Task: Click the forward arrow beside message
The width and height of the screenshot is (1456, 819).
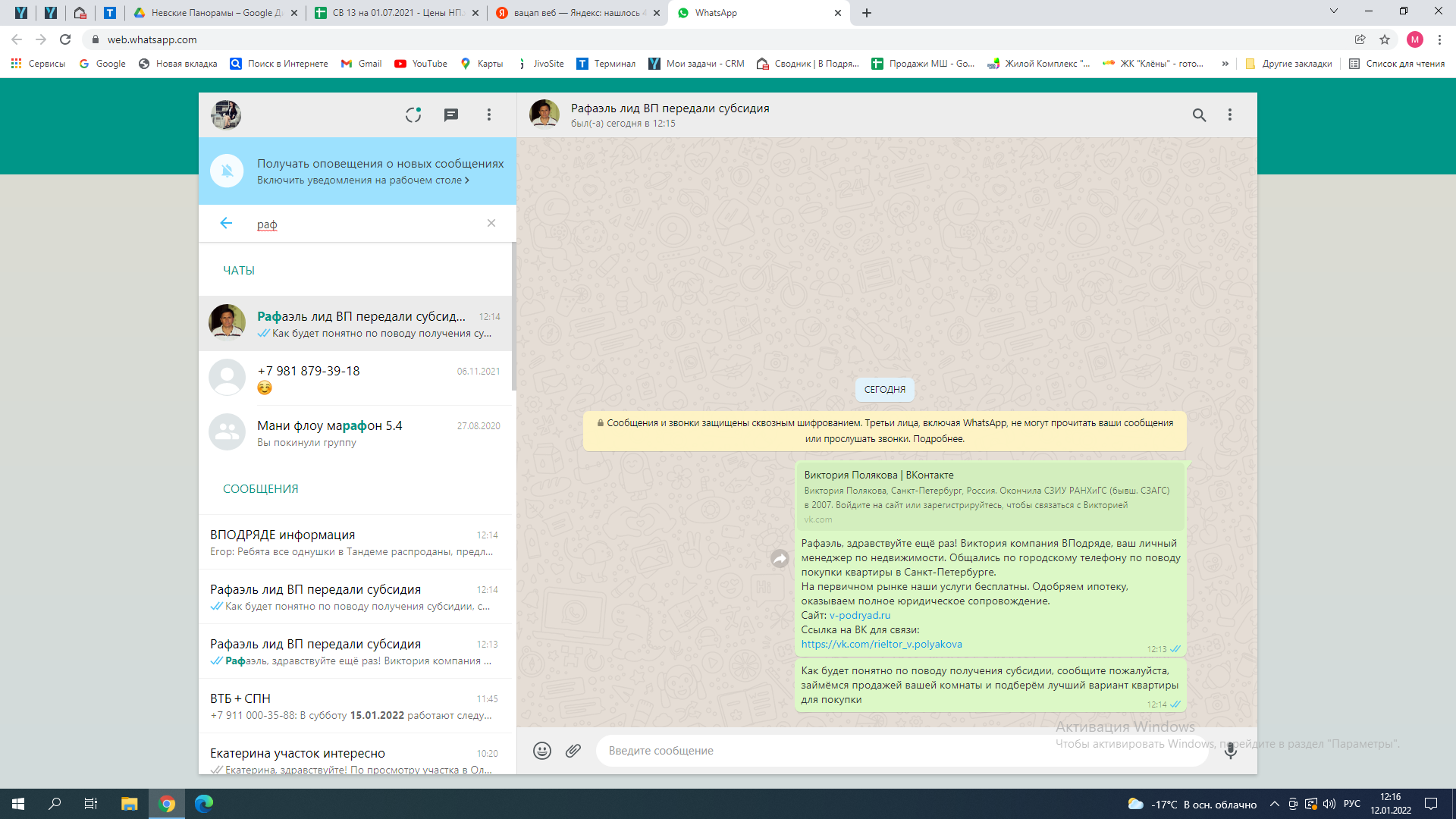Action: [780, 559]
